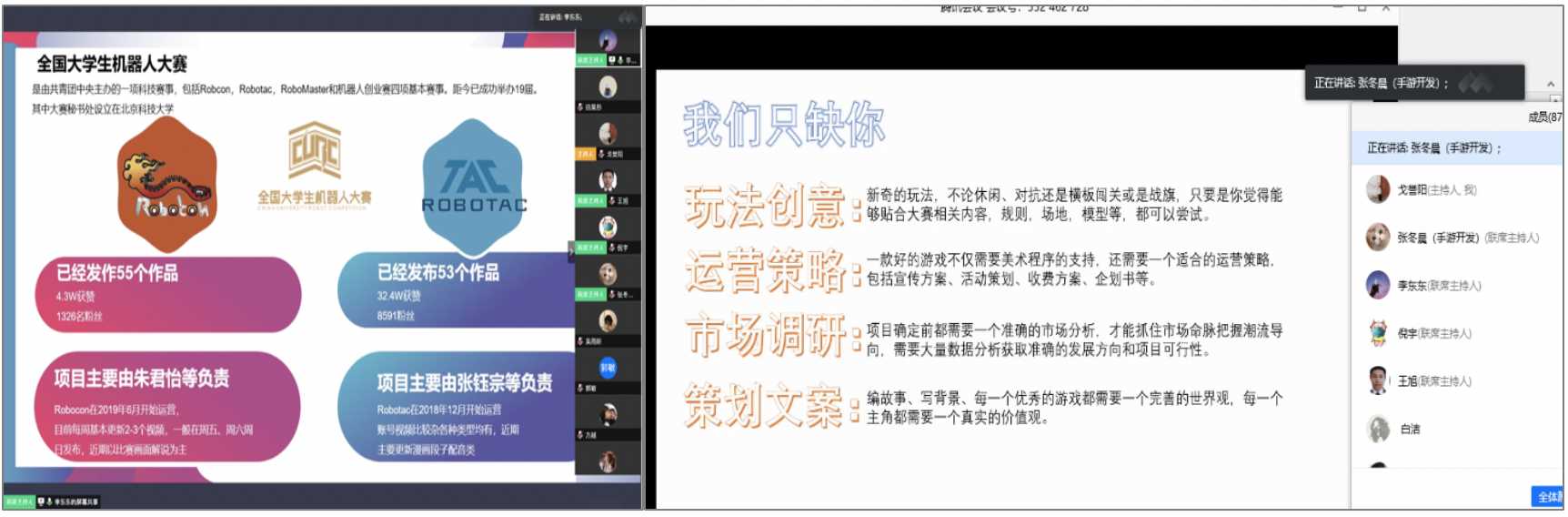Click the floating 正在讲话 dark tooltip
1568x517 pixels.
tap(1413, 83)
